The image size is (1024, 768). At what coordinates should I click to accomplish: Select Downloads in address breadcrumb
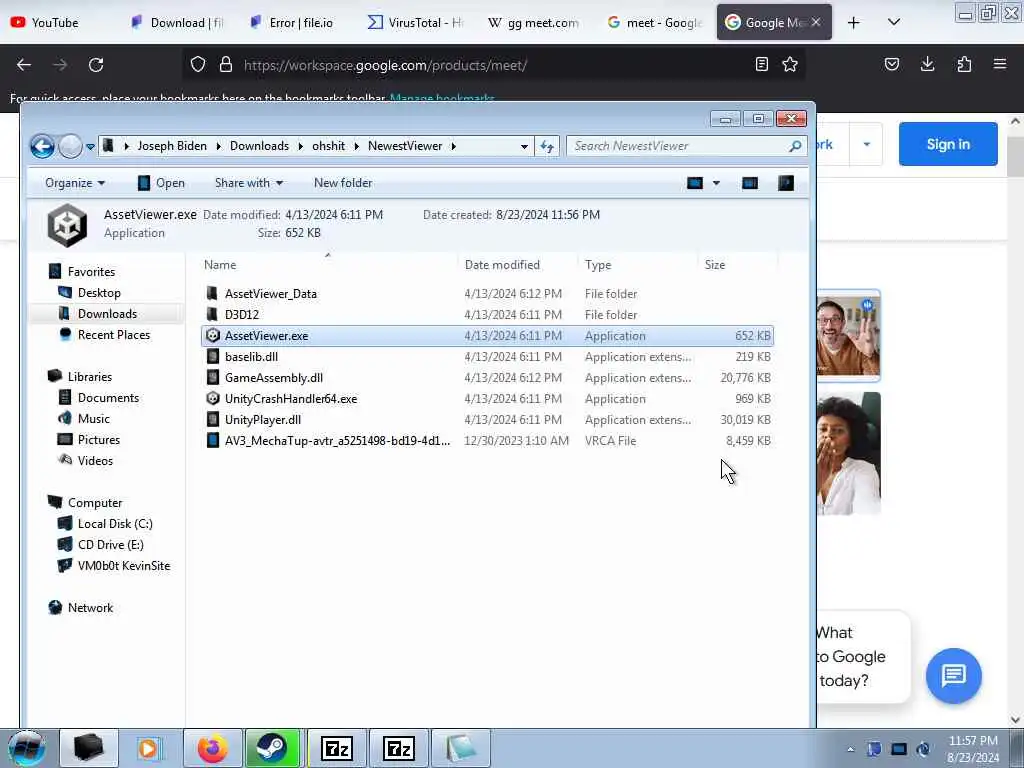point(259,146)
